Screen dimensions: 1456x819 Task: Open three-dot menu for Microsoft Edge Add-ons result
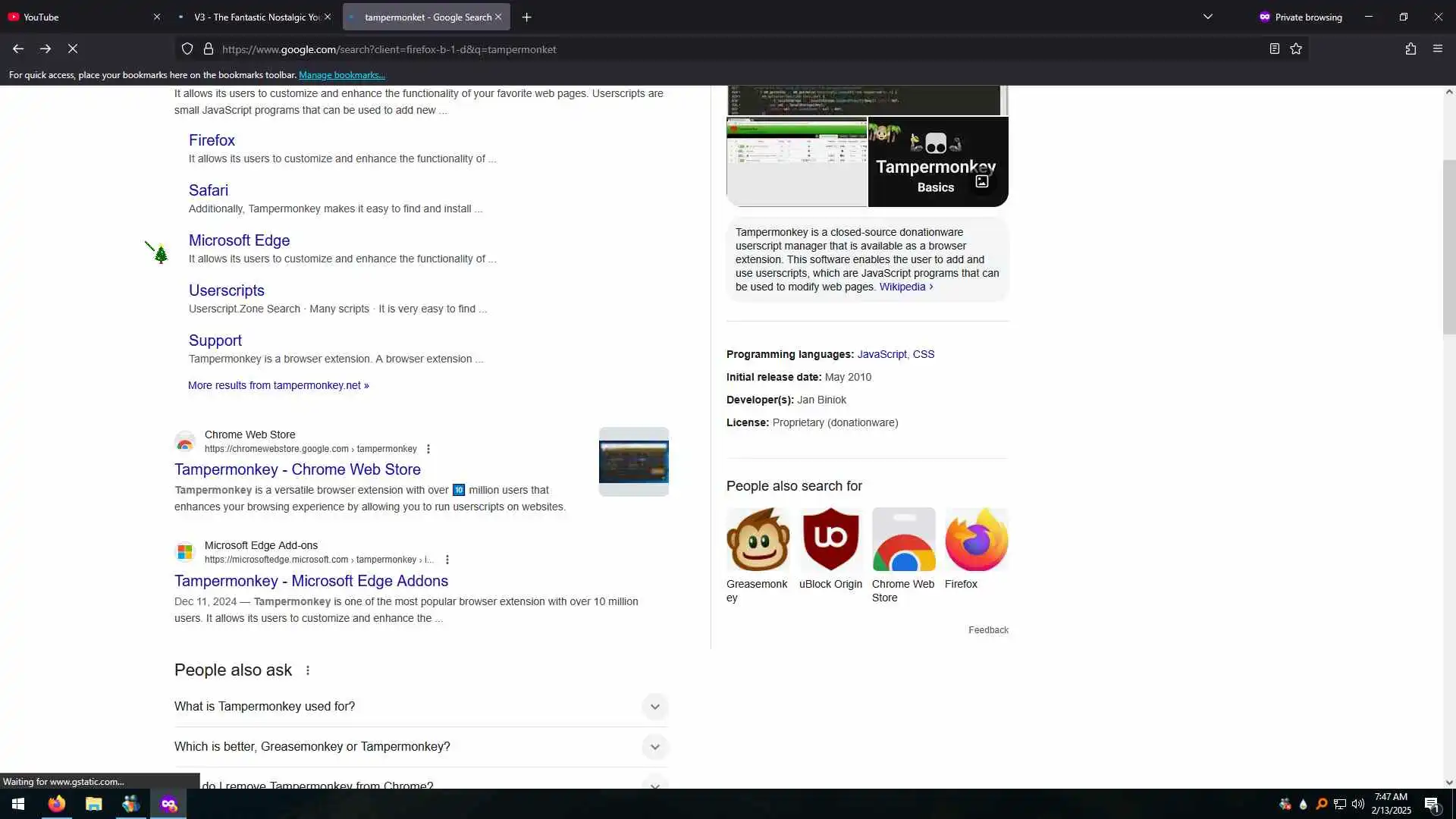pyautogui.click(x=447, y=560)
